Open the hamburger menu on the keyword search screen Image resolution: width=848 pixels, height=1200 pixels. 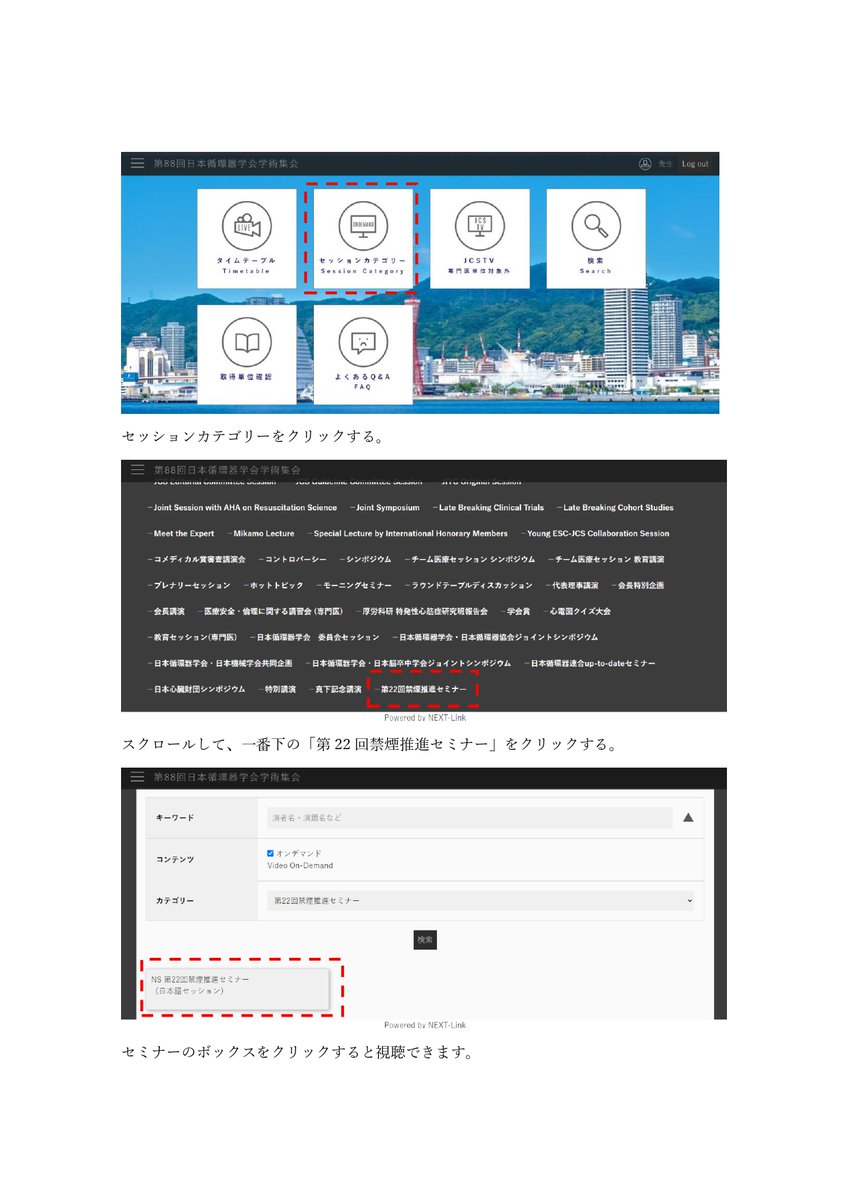click(x=137, y=777)
